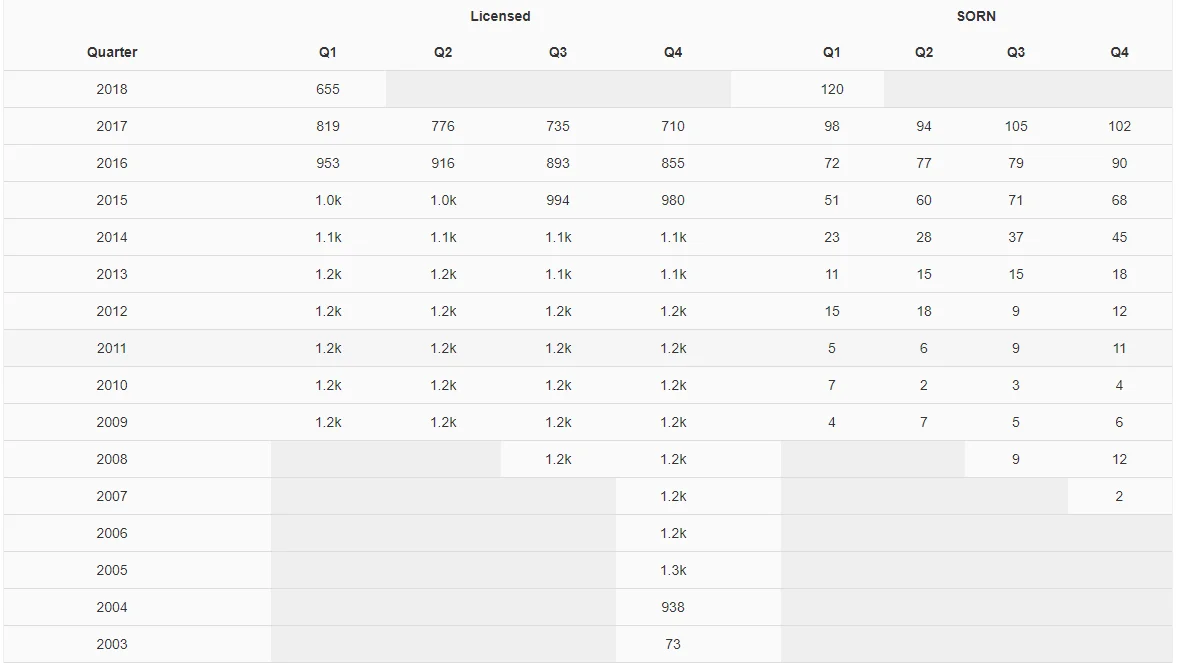Click the 2011 year row label
Image resolution: width=1190 pixels, height=663 pixels.
pyautogui.click(x=112, y=348)
